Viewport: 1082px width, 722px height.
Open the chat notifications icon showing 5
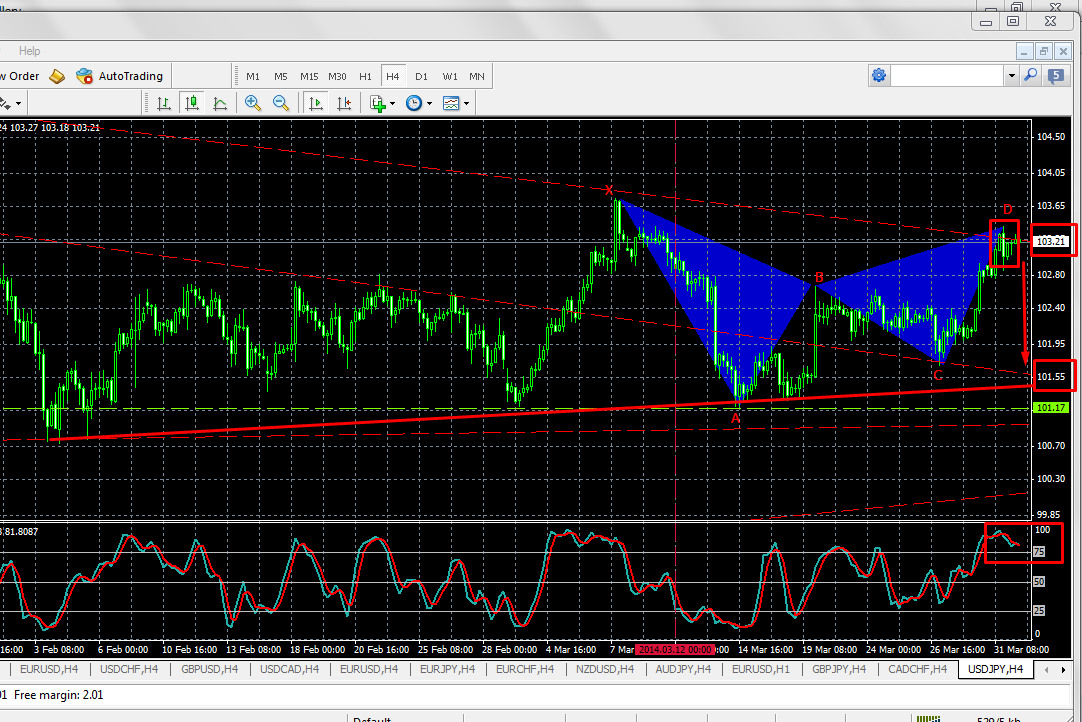tap(1056, 75)
